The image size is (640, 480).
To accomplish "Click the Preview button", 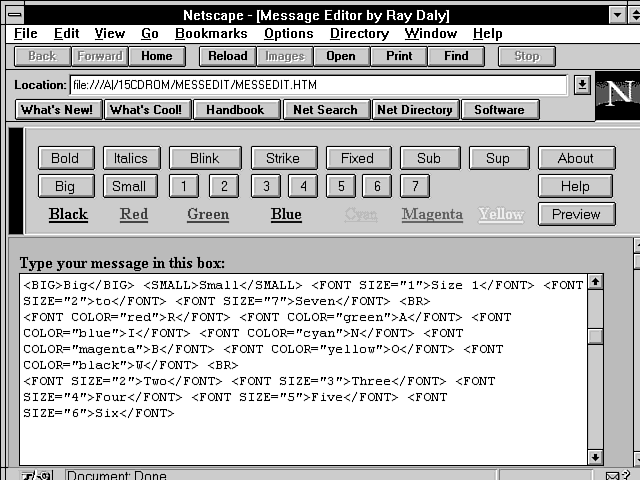I will tap(575, 214).
